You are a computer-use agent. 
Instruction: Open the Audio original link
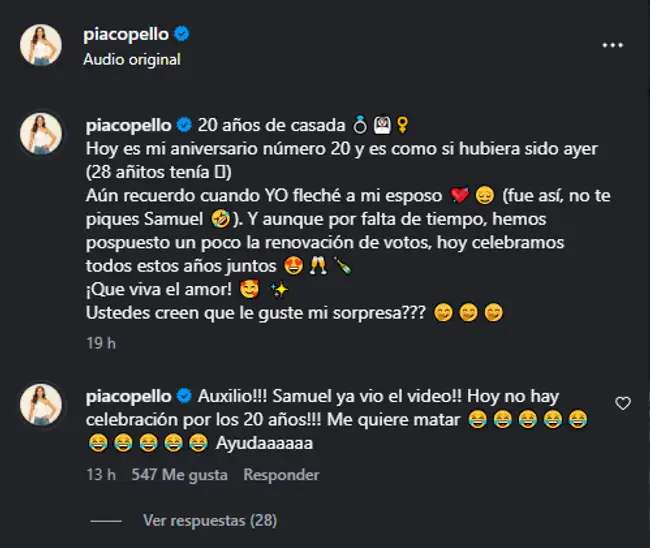click(132, 59)
